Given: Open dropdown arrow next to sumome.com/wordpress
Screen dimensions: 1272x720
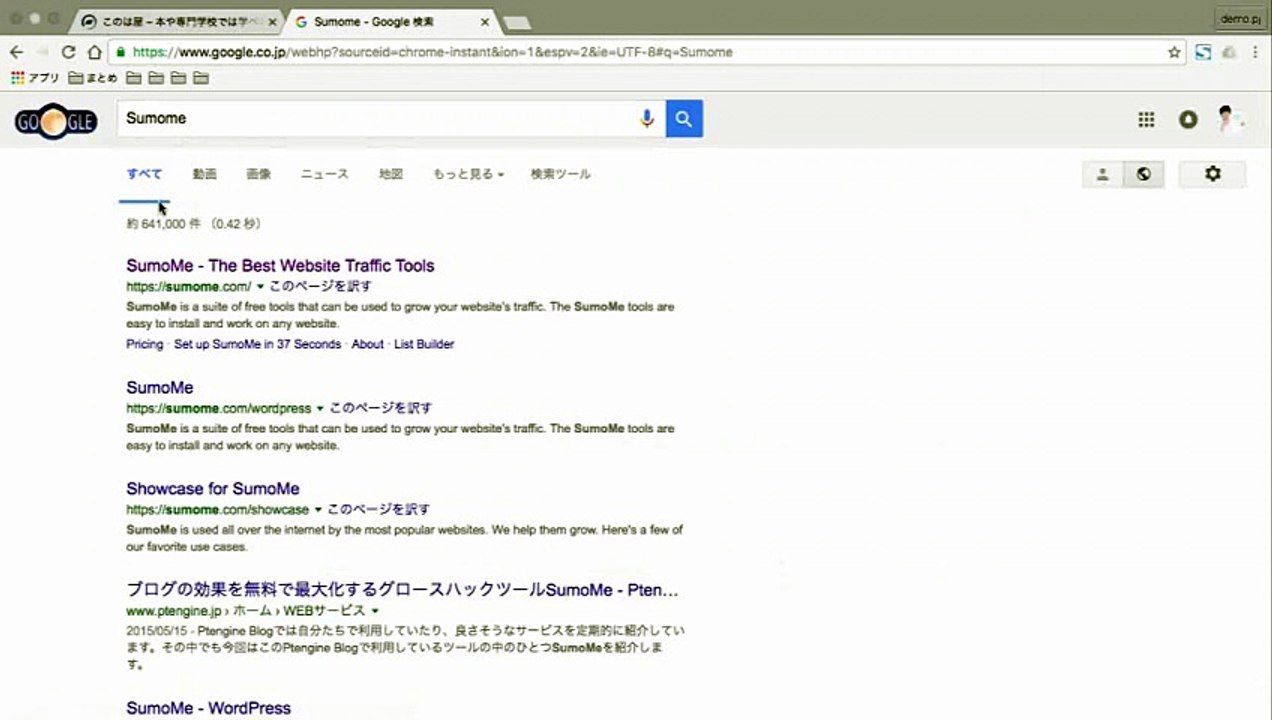Looking at the screenshot, I should point(320,408).
